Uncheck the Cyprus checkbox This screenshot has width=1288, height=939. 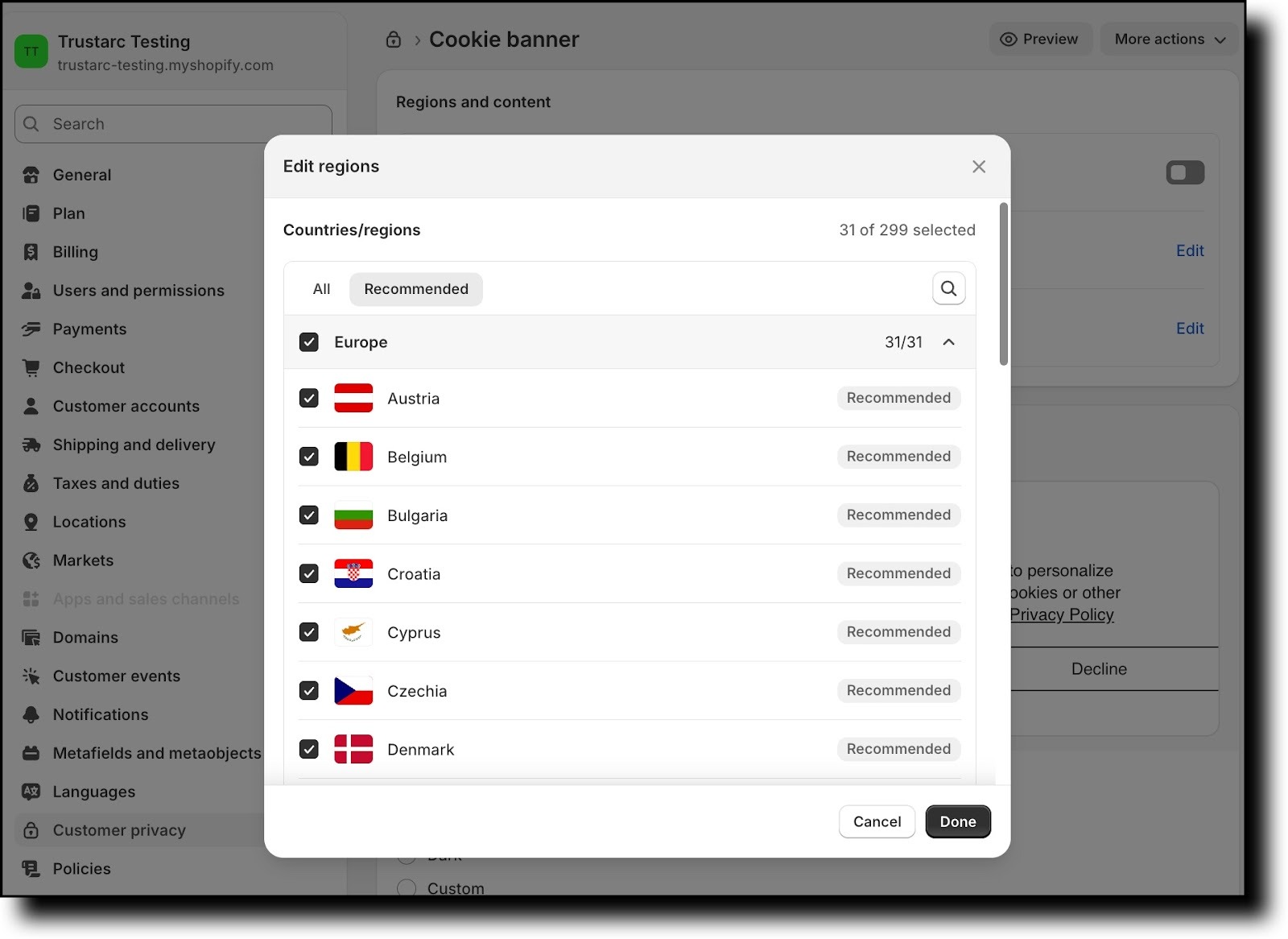(x=309, y=632)
